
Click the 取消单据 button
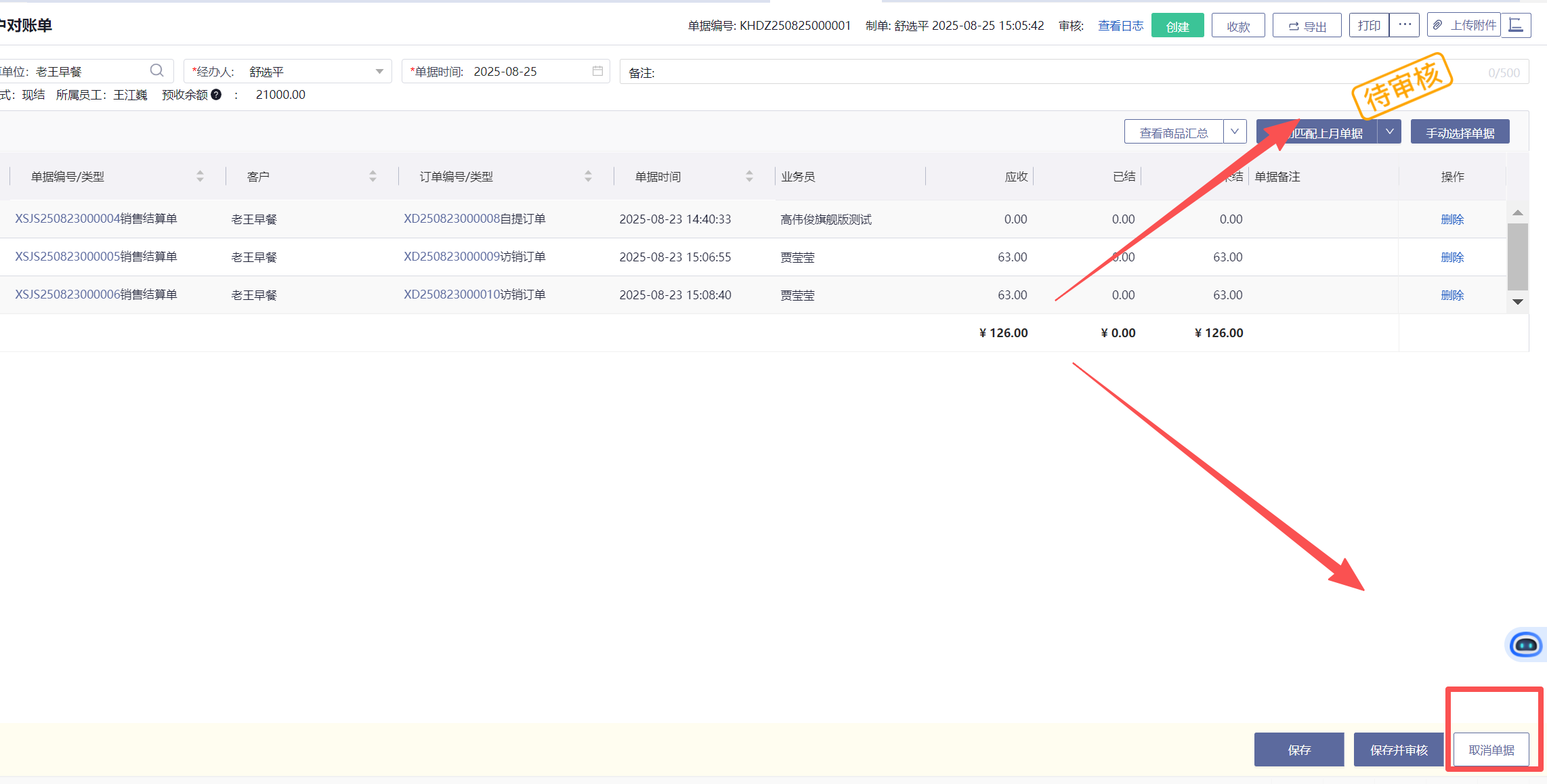click(x=1491, y=749)
